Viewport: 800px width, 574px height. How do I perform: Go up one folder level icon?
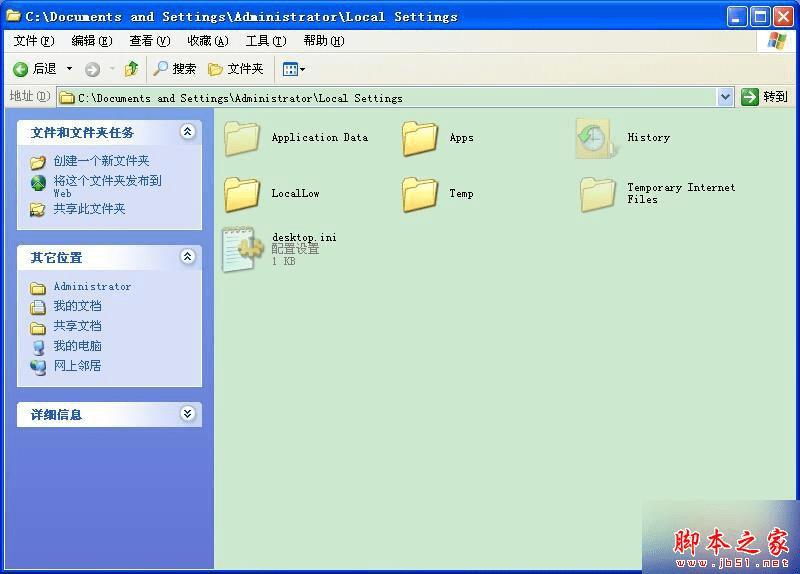[131, 69]
